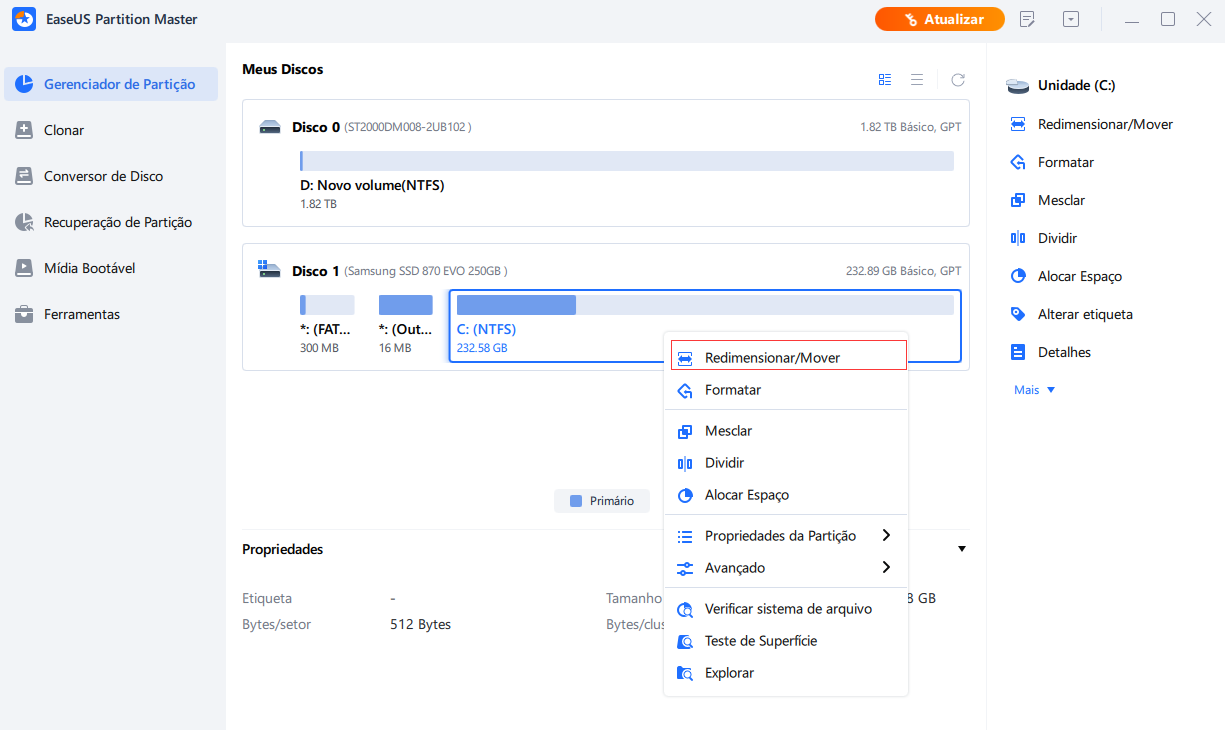Click the grid view icon above disk list
Screen dimensions: 1225x730
coord(885,80)
